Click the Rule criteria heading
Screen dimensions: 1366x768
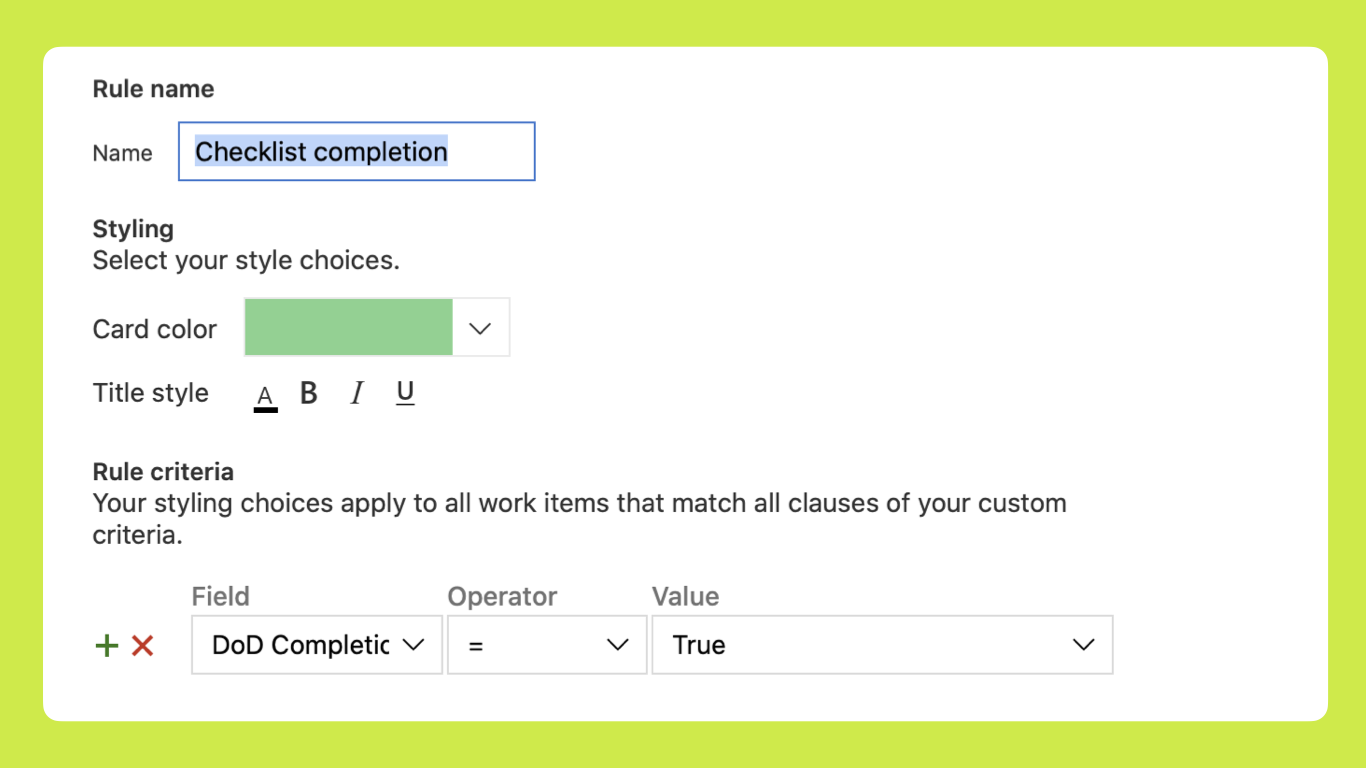tap(163, 472)
